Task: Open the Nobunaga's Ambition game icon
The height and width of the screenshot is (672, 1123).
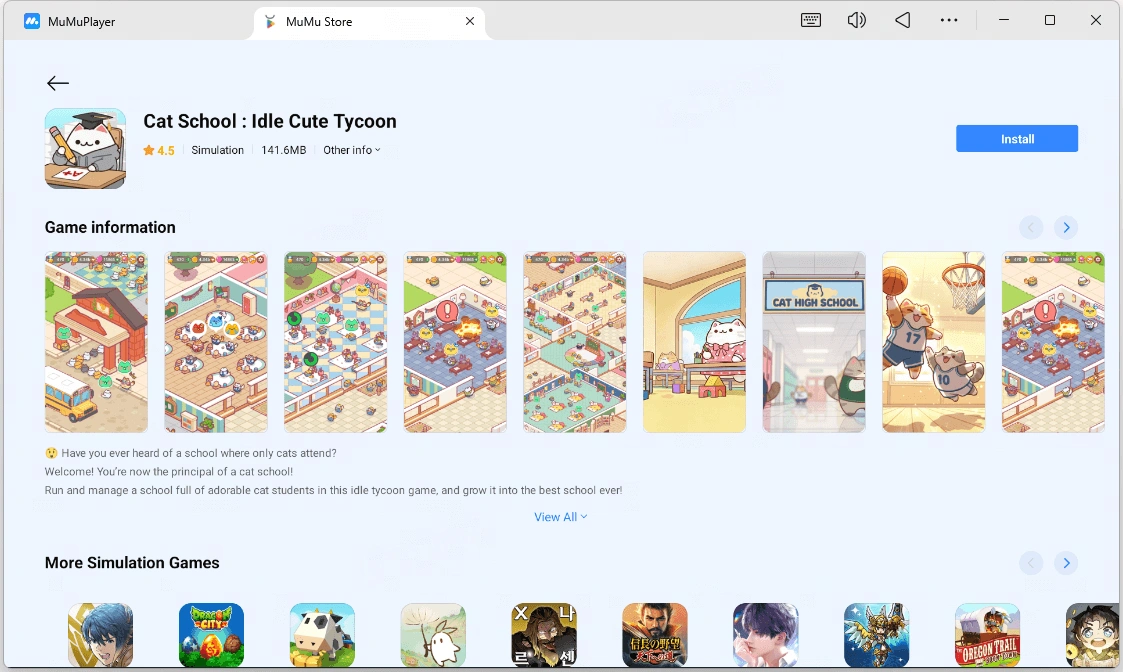Action: pyautogui.click(x=655, y=635)
